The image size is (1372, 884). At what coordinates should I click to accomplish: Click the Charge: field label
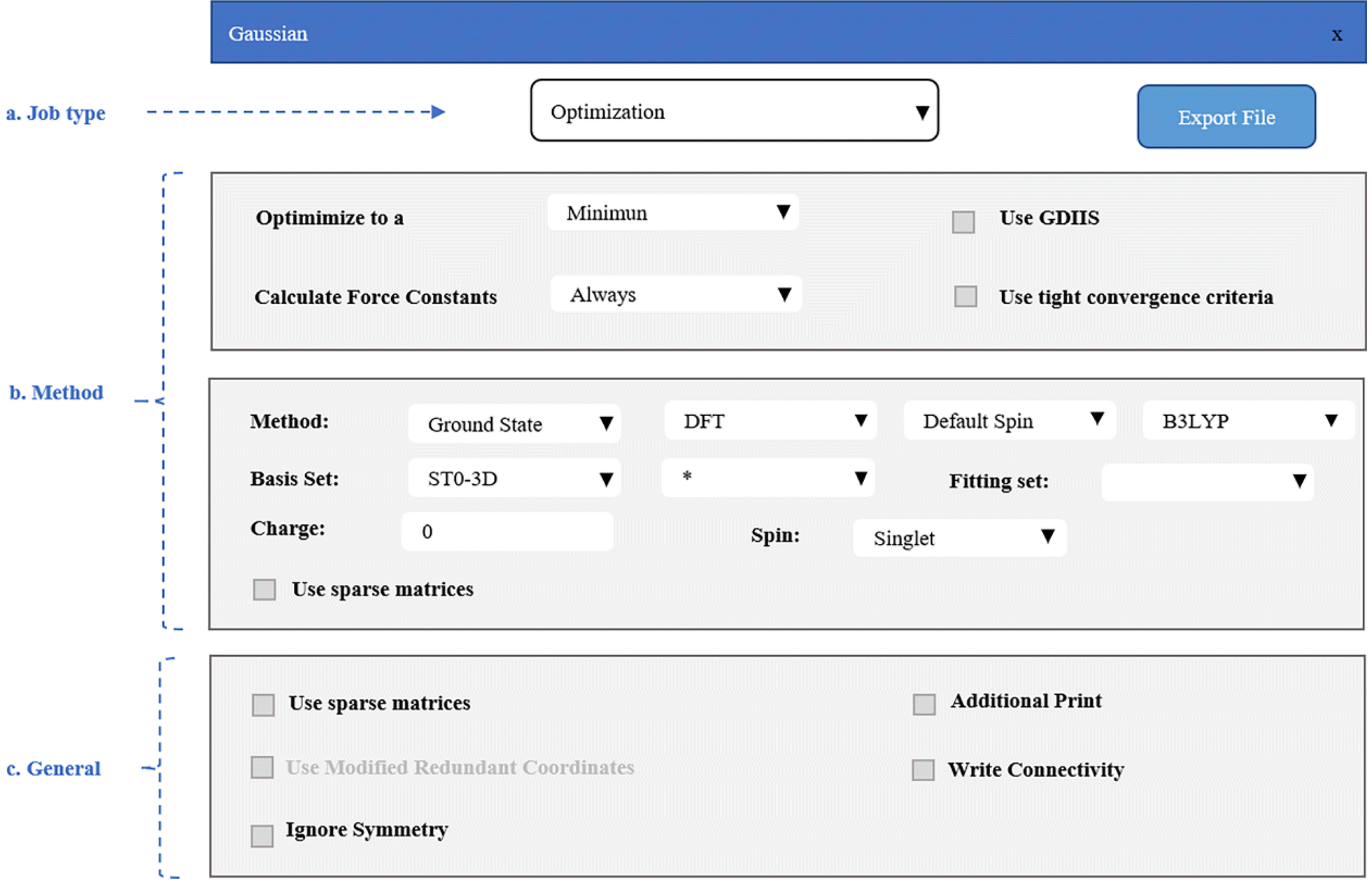[x=288, y=528]
